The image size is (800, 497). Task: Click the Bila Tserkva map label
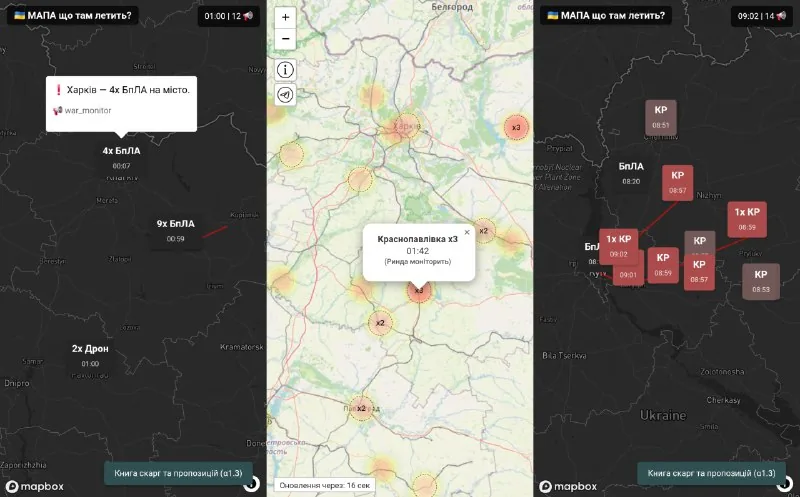[564, 355]
